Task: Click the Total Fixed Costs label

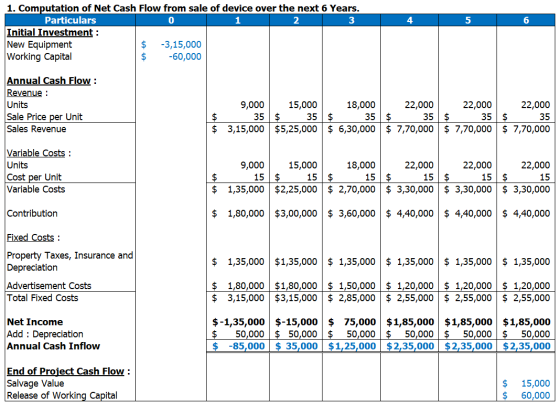Action: point(42,298)
